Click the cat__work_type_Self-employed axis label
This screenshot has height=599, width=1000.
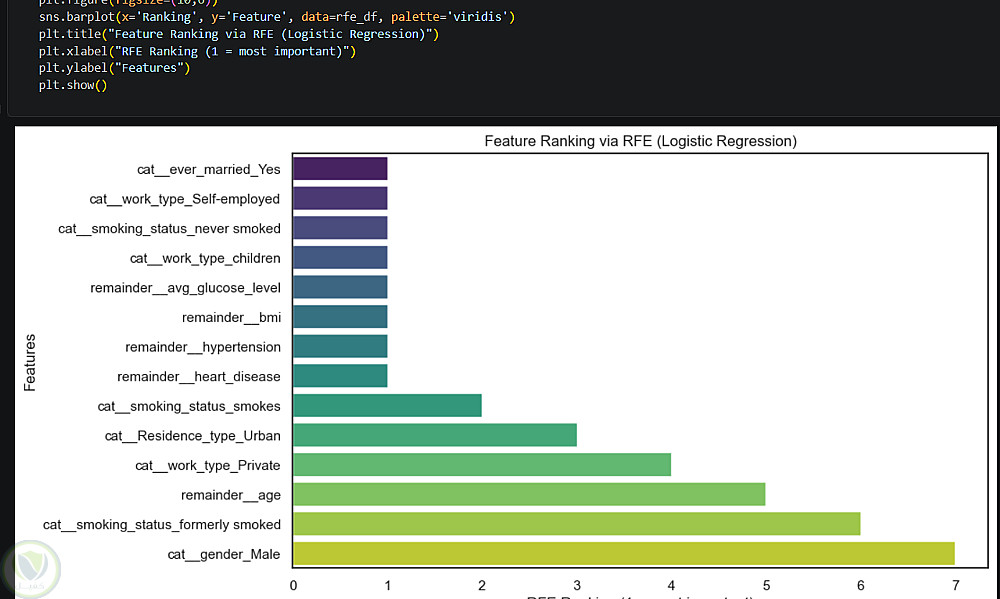(x=185, y=199)
